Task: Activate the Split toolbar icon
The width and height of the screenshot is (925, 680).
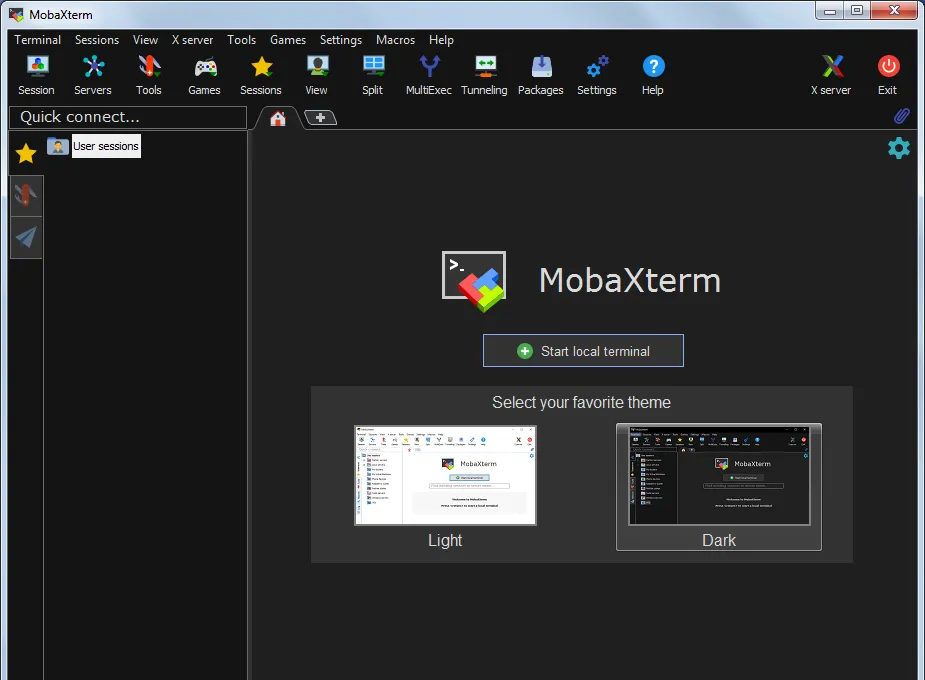Action: point(373,75)
